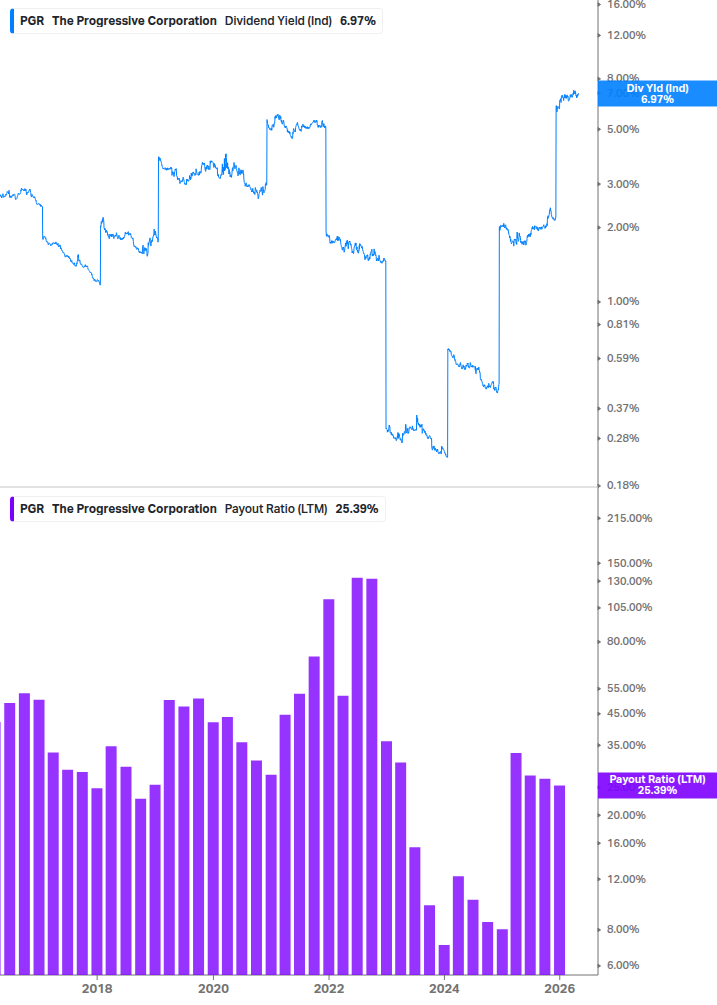Viewport: 717px width, 1005px height.
Task: Click the 2.00% label on the yield axis
Action: (623, 228)
